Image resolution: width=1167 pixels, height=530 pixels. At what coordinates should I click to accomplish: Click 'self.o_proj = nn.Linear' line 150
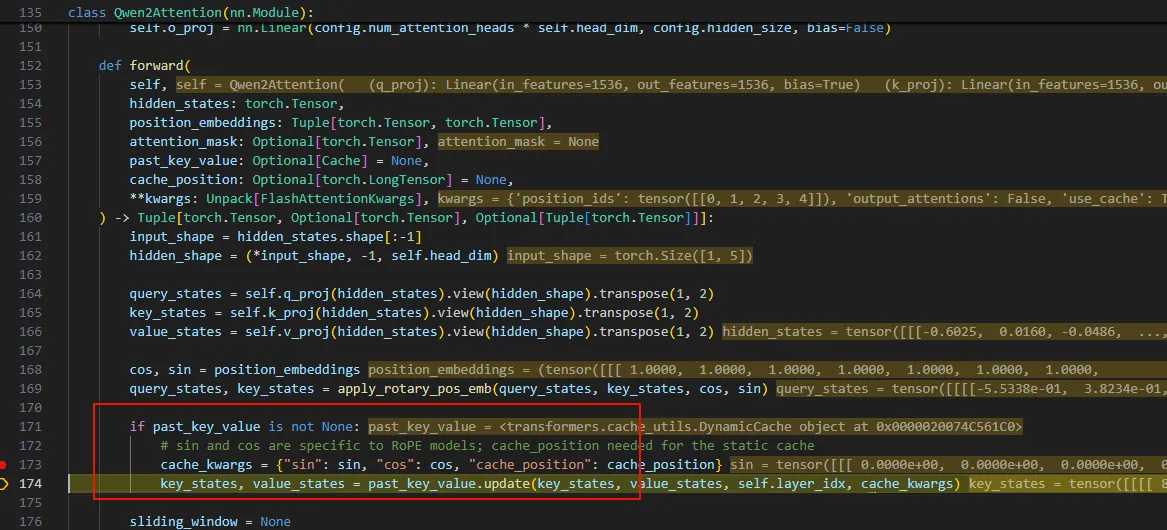click(x=510, y=30)
